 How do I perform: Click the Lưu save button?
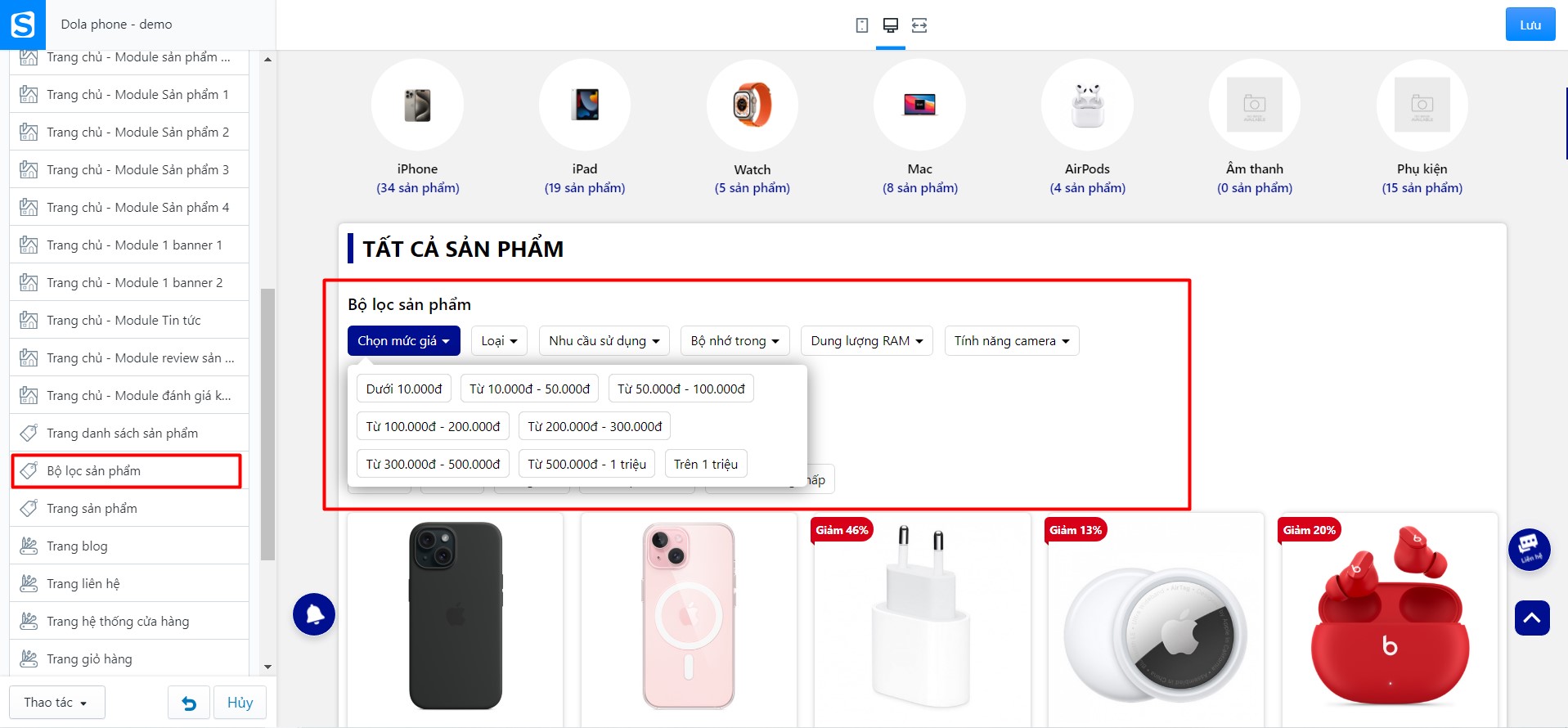coord(1530,25)
